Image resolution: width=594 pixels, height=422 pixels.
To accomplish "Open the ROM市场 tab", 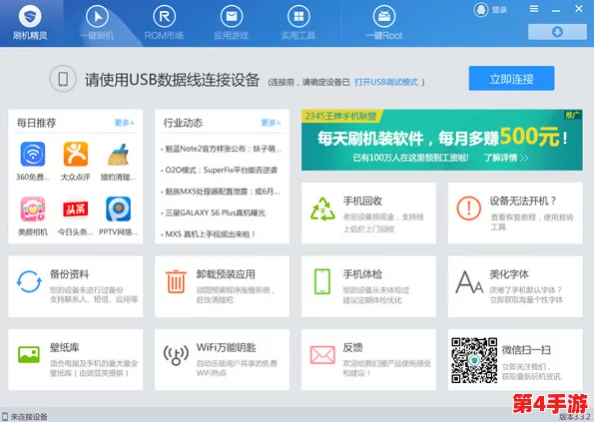I will coord(164,23).
